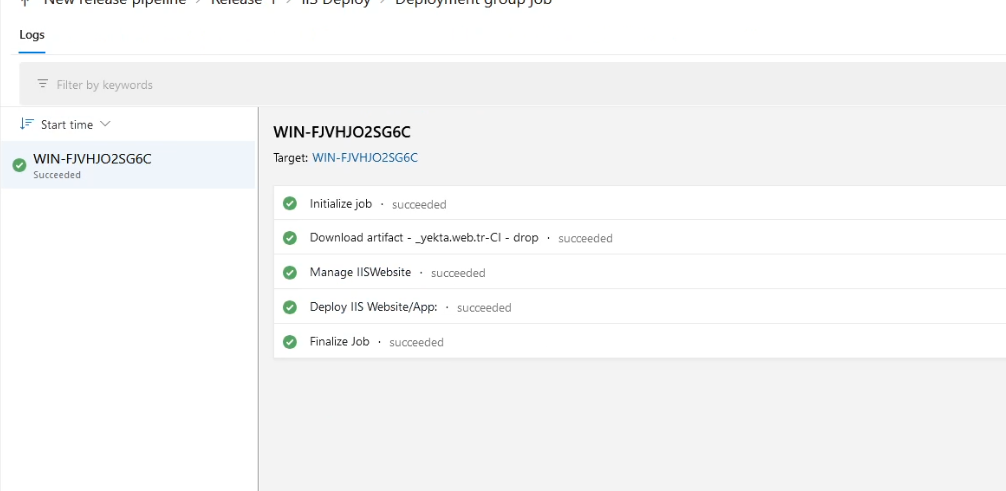Open the Start time sort options label
This screenshot has height=491, width=1006.
[x=67, y=125]
